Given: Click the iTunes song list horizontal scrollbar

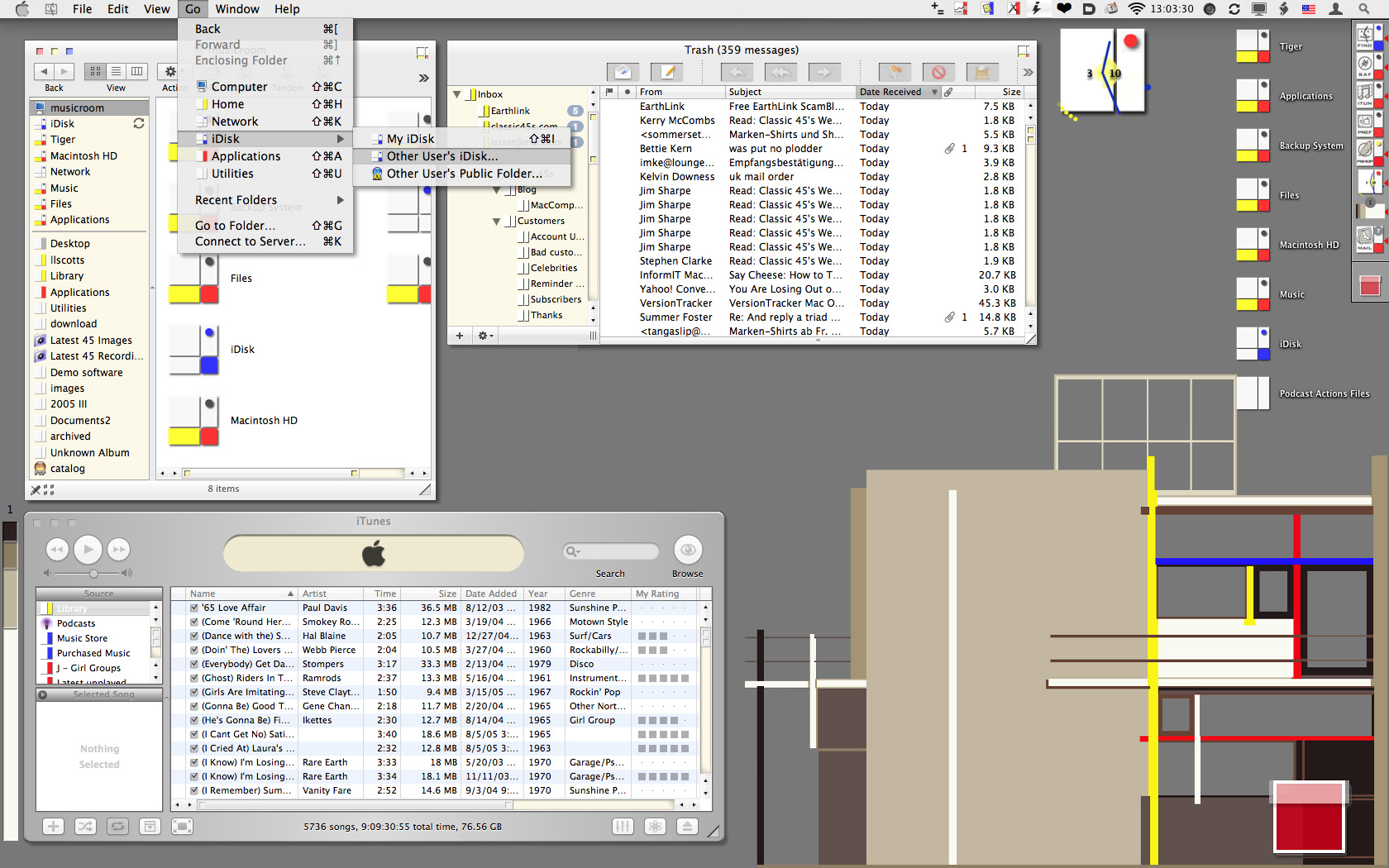Looking at the screenshot, I should tap(437, 804).
